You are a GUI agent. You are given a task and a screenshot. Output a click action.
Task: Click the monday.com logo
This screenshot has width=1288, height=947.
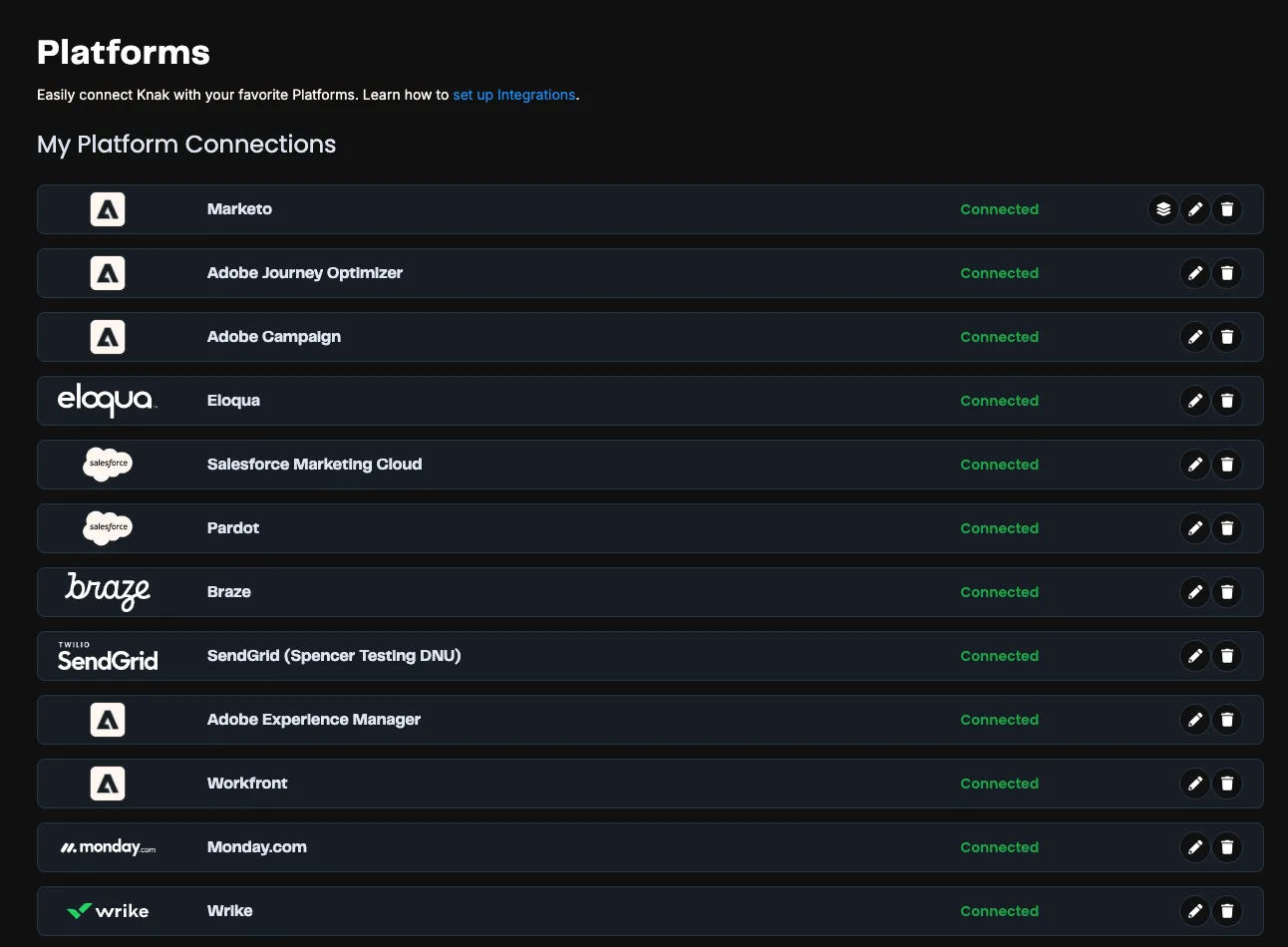(x=108, y=846)
